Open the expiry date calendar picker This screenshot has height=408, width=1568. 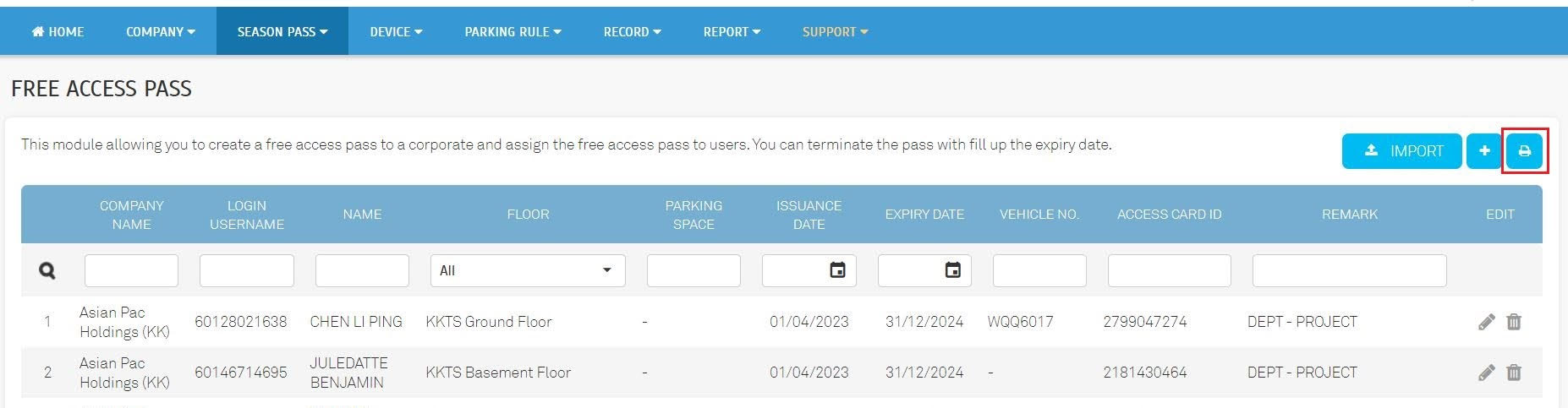coord(952,270)
